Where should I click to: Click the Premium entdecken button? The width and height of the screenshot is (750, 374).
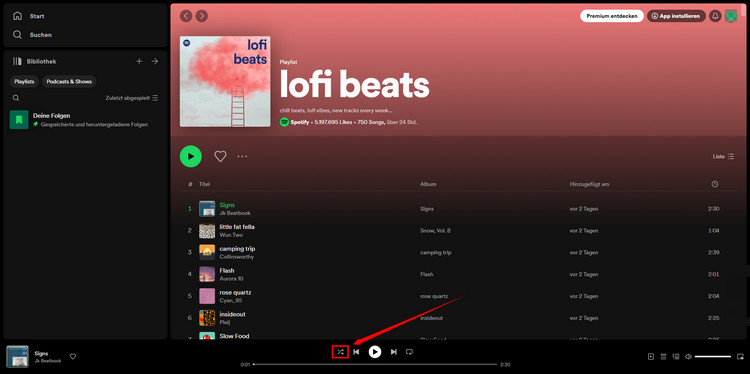pyautogui.click(x=612, y=16)
